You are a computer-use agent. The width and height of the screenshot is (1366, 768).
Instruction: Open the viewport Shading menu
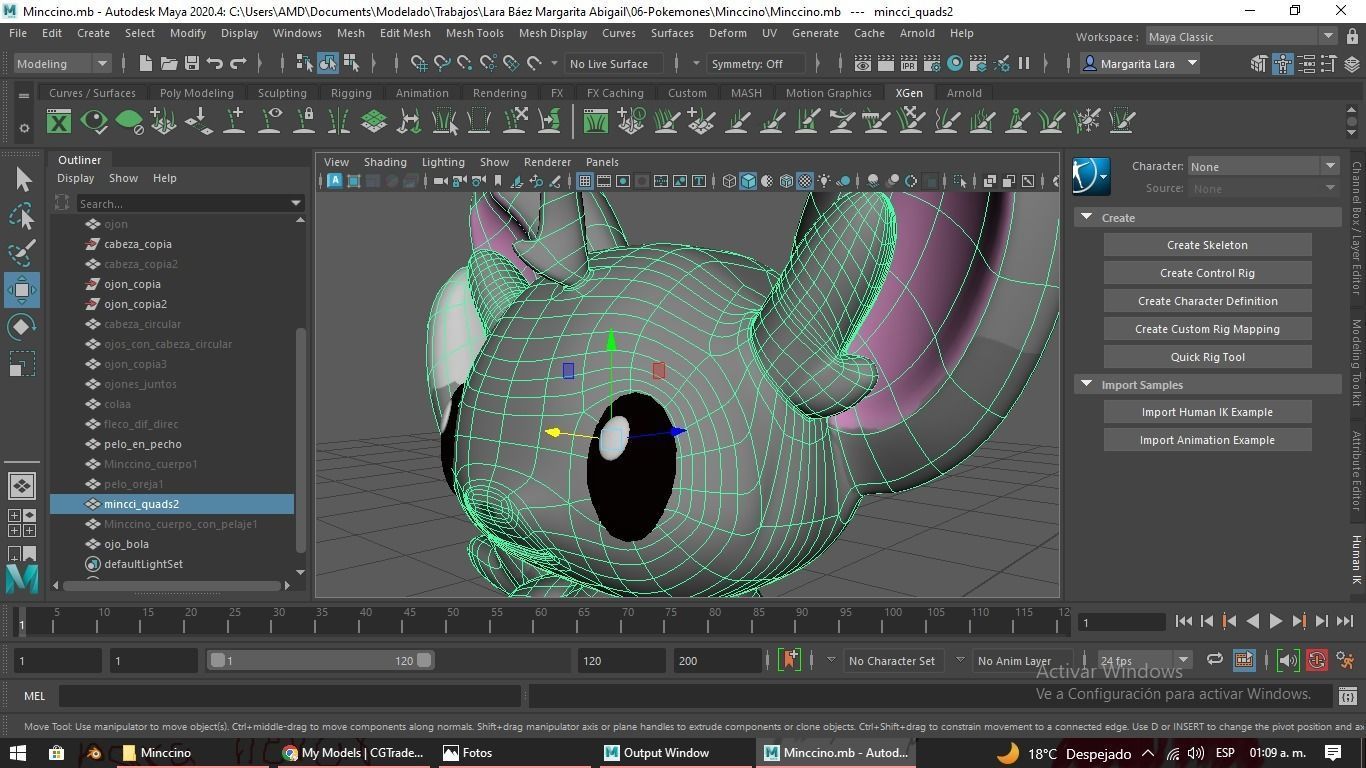[385, 162]
